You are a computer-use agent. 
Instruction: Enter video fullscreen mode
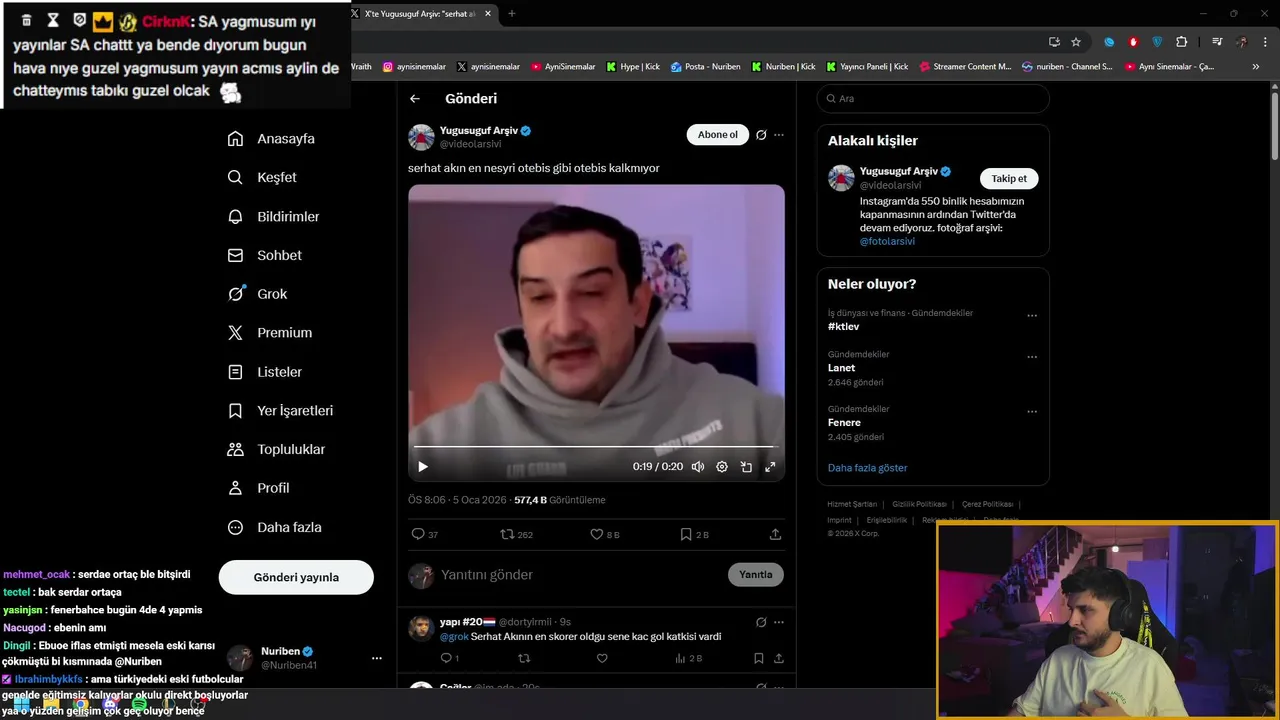click(770, 466)
